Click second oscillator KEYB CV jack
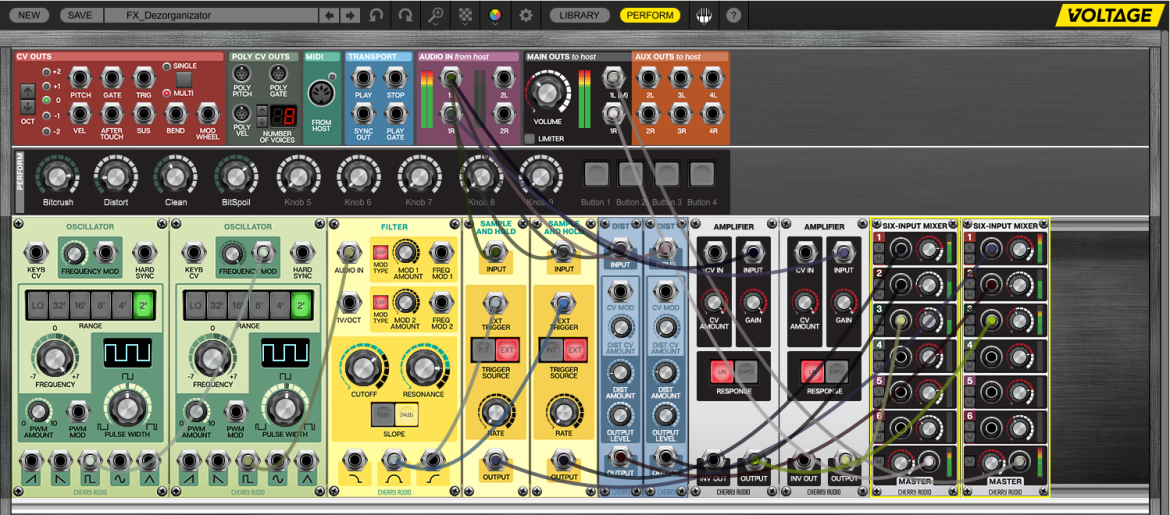Image resolution: width=1170 pixels, height=515 pixels. 193,253
